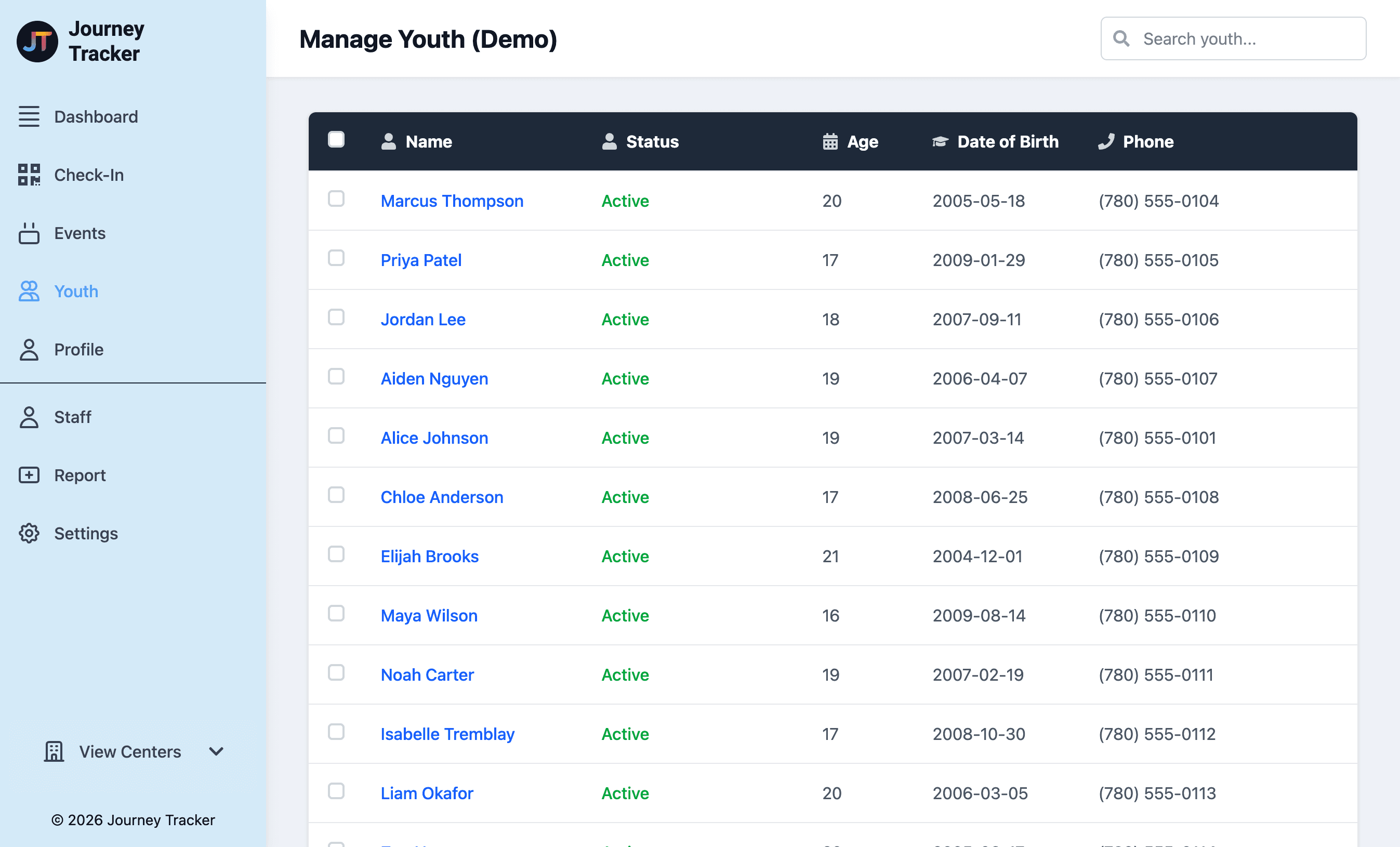Click age 21 in Elijah Brooks row

coord(830,556)
